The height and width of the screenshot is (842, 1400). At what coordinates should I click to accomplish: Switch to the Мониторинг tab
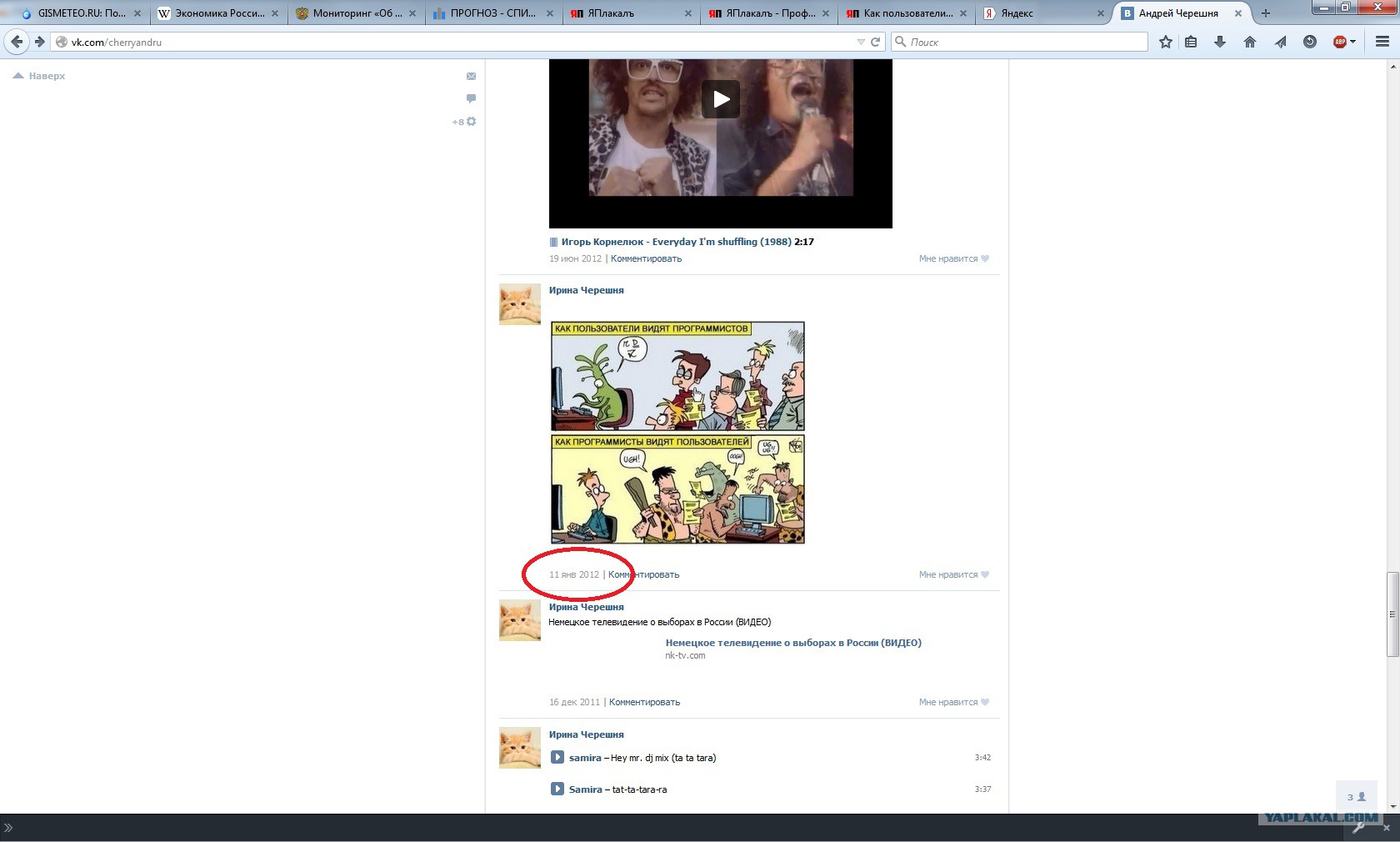(x=357, y=13)
